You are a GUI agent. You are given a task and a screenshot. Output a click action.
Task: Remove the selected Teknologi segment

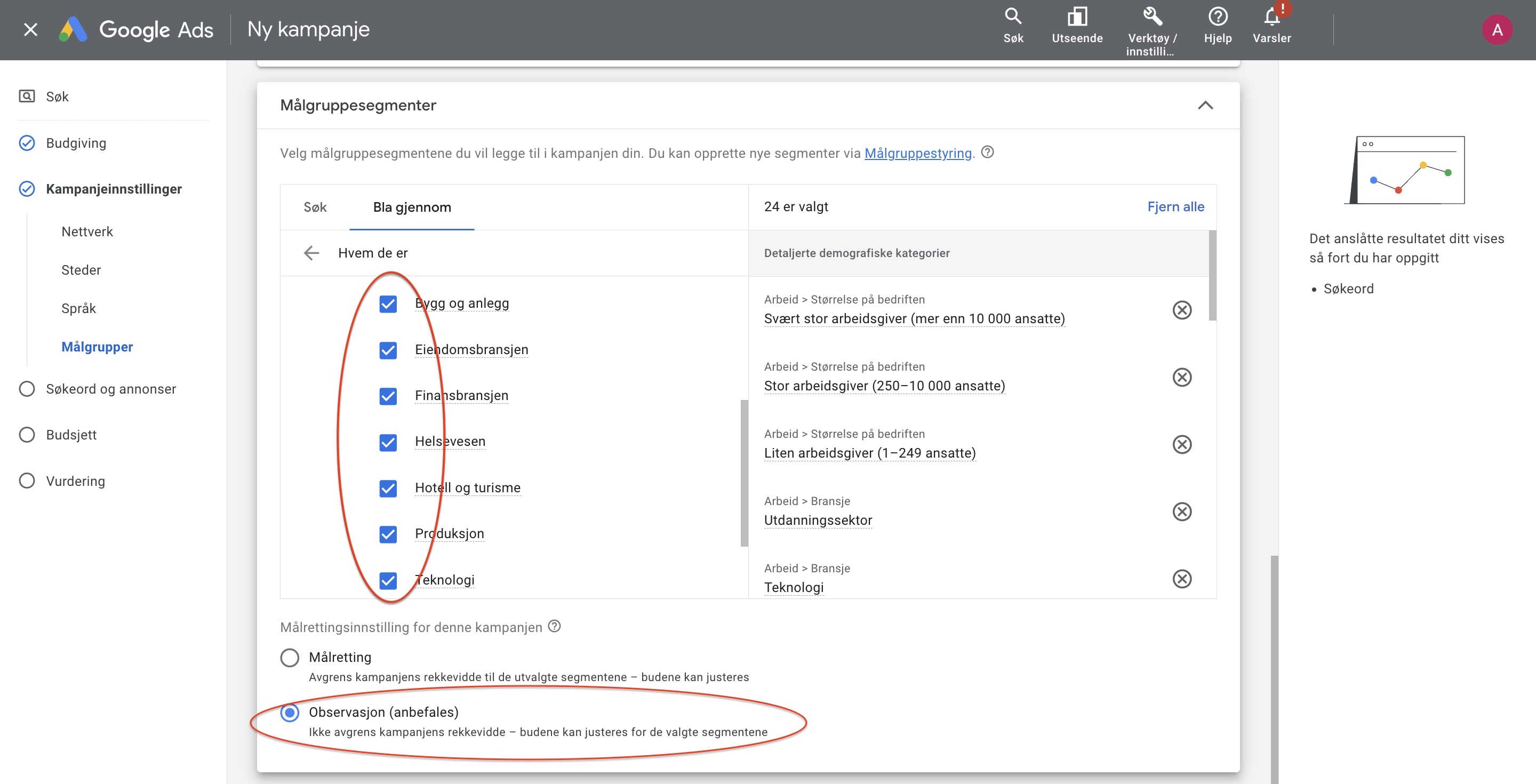pyautogui.click(x=1181, y=578)
